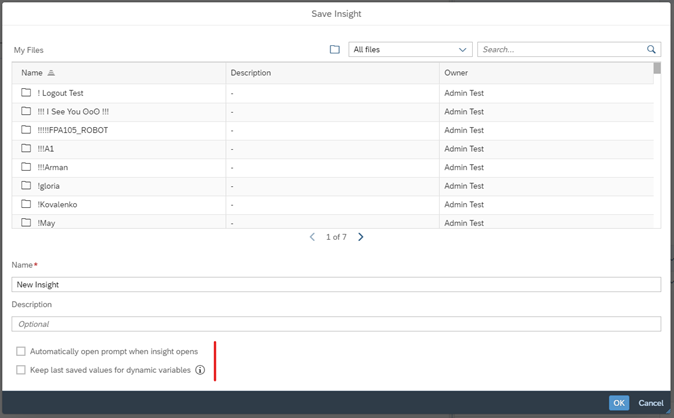Go to next page arrow
The width and height of the screenshot is (674, 418).
(x=361, y=237)
